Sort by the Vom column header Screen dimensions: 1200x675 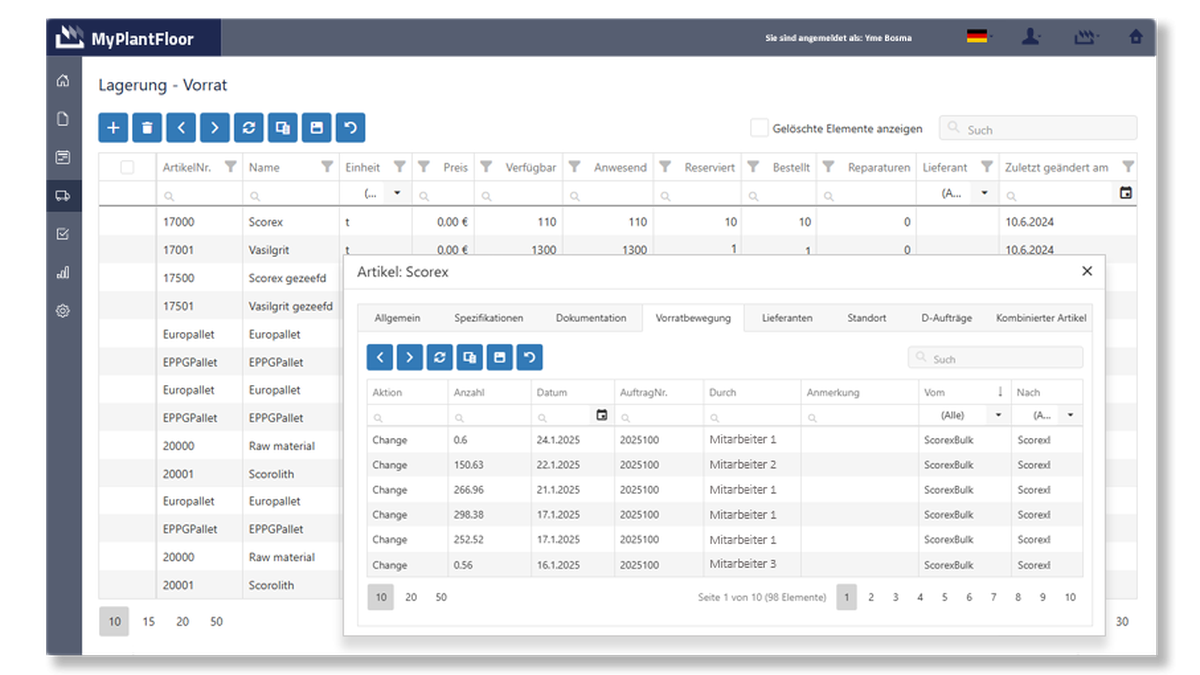(965, 392)
